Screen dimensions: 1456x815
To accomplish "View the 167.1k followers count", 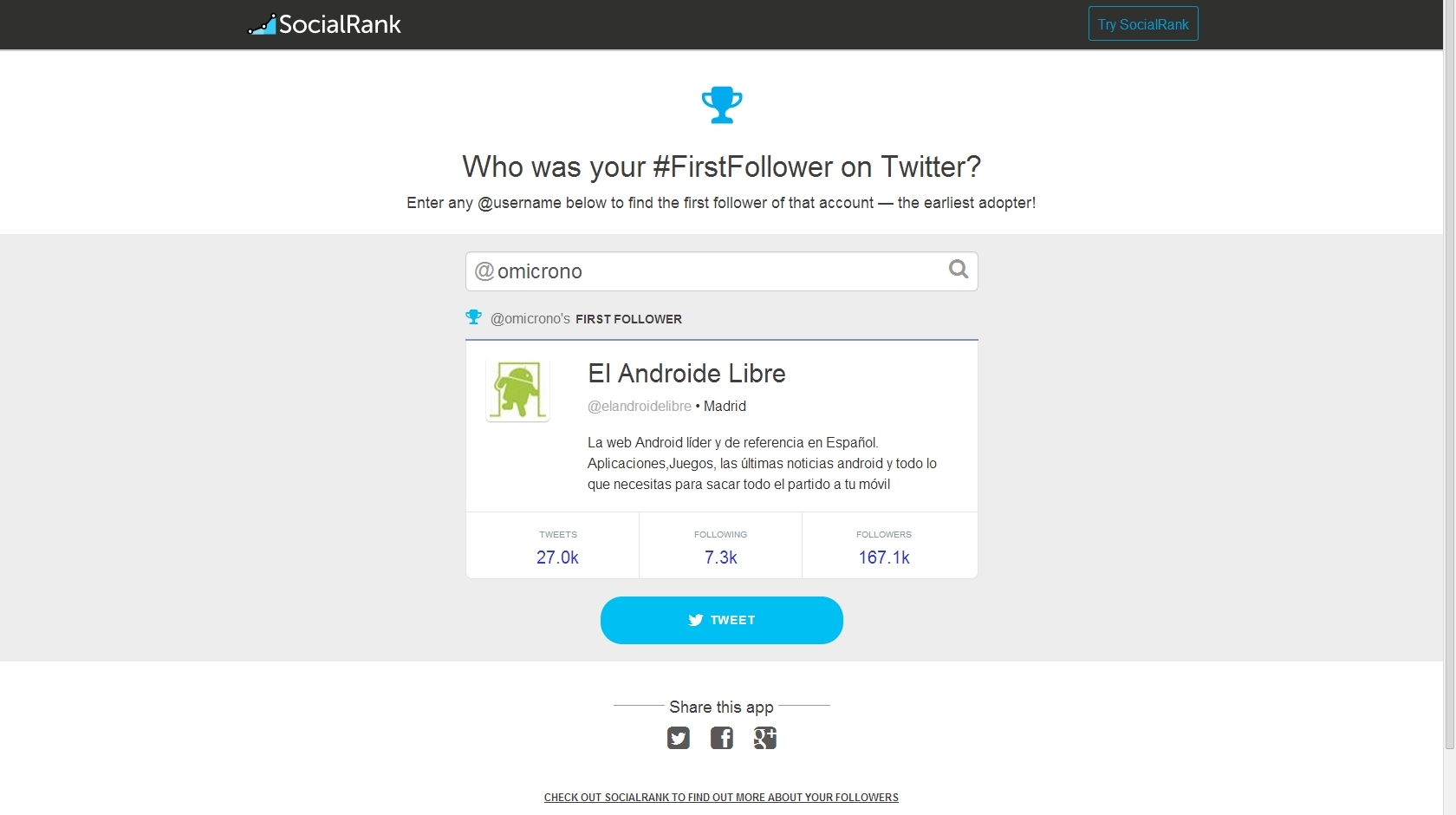I will click(884, 557).
